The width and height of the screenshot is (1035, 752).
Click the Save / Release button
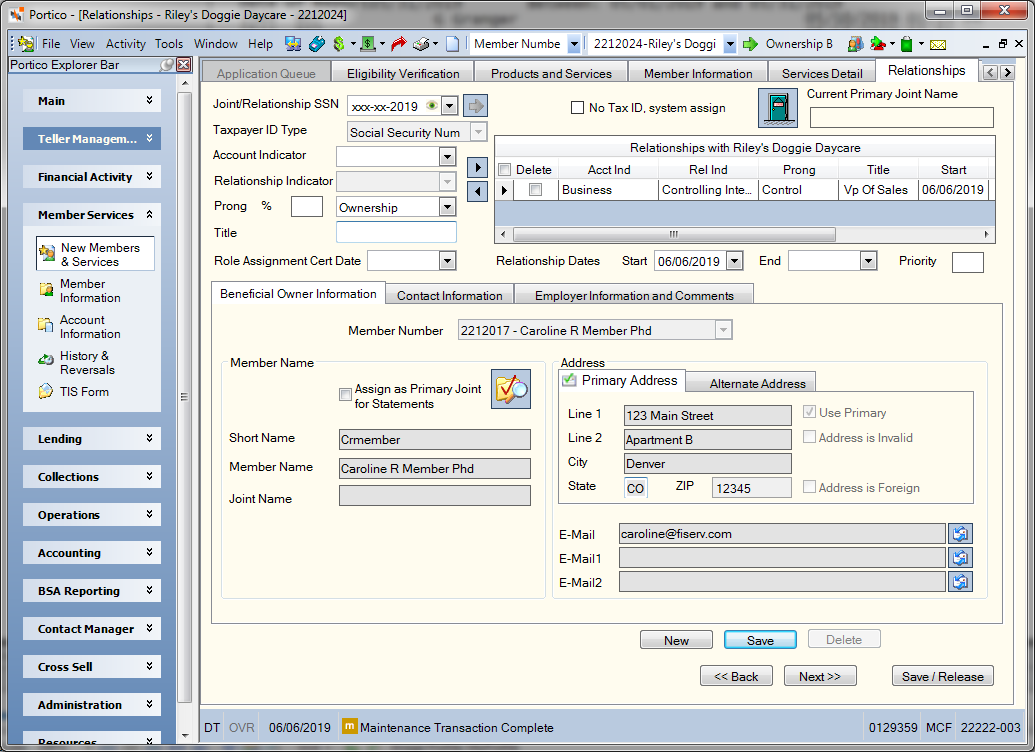click(943, 676)
